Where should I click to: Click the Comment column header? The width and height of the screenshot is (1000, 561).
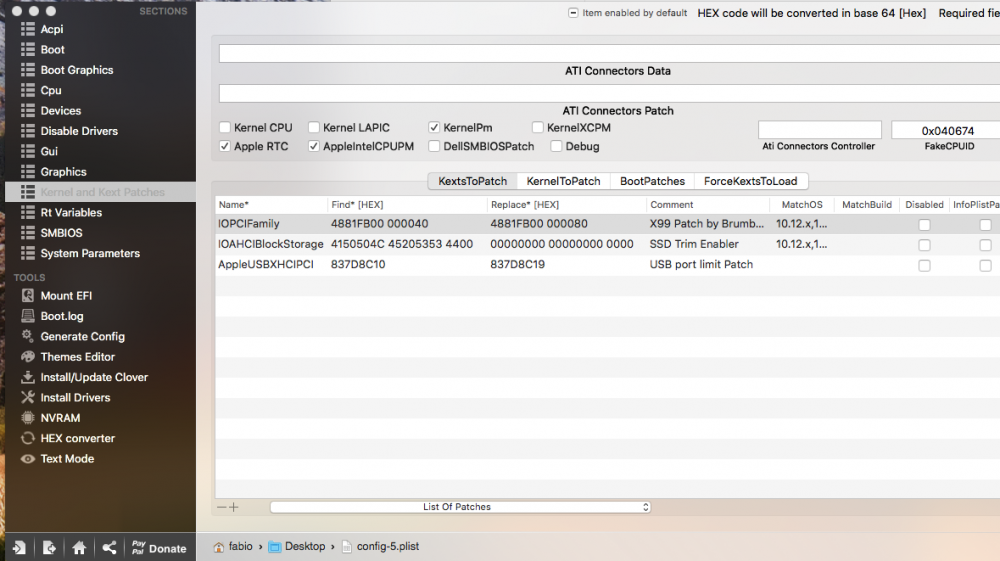click(x=707, y=205)
